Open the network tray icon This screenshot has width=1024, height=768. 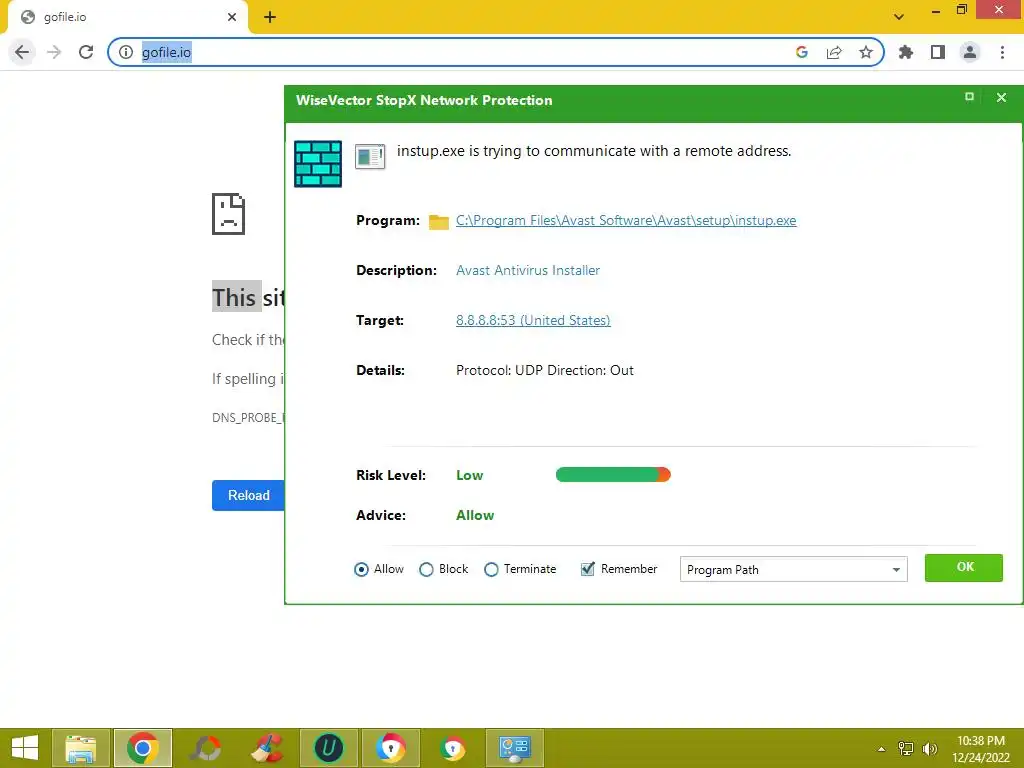click(x=906, y=748)
